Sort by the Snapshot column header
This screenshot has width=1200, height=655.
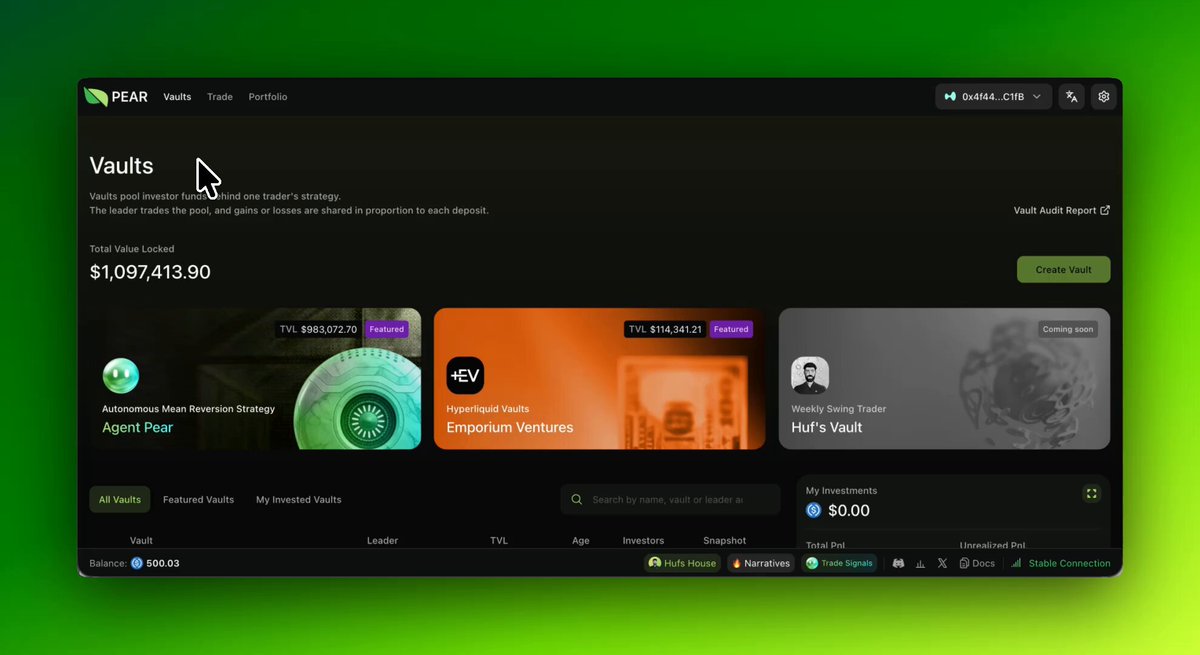tap(725, 541)
